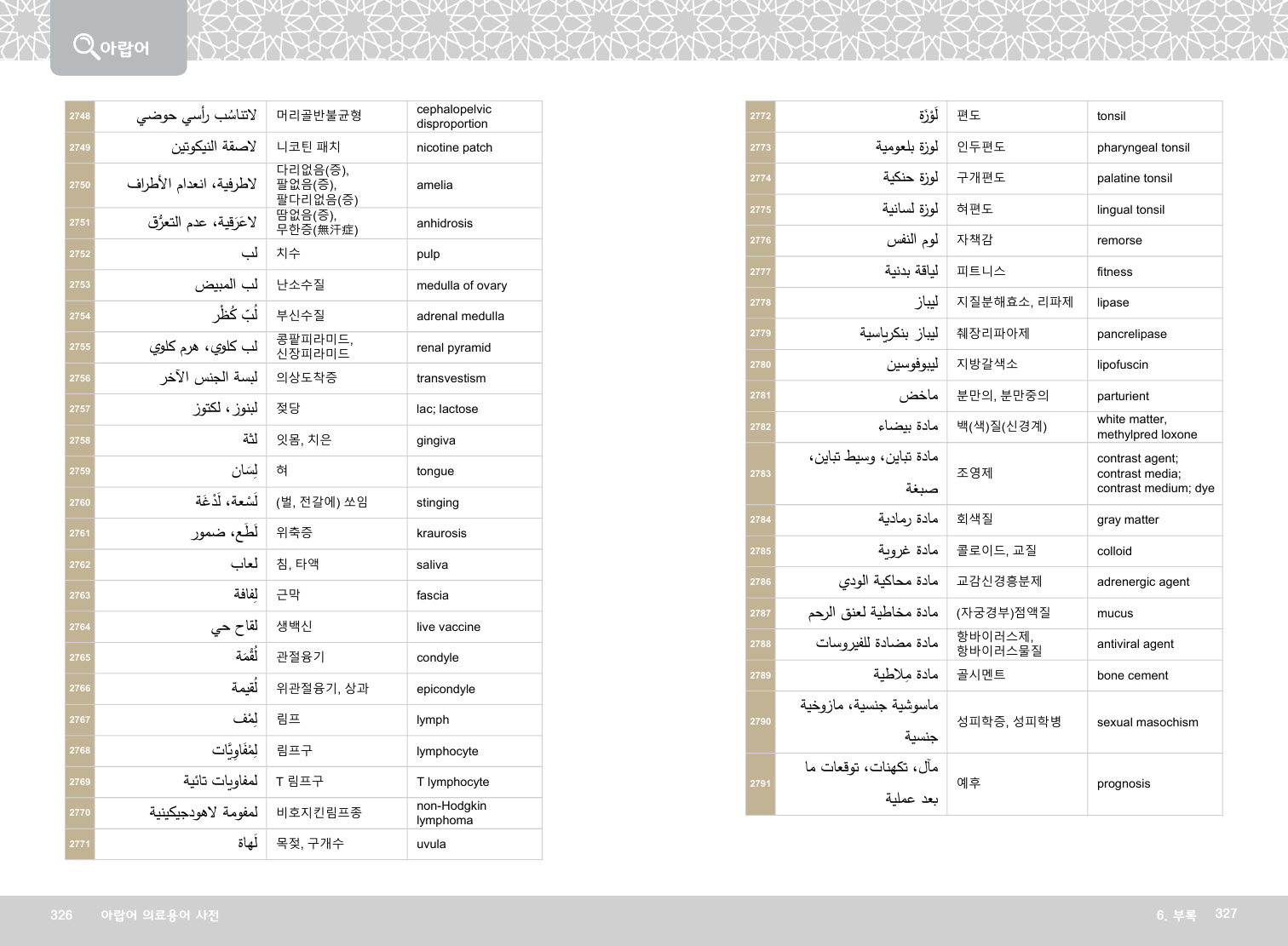This screenshot has height=946, width=1288.
Task: Click the 'pancrelipase' English term
Action: [x=1131, y=335]
